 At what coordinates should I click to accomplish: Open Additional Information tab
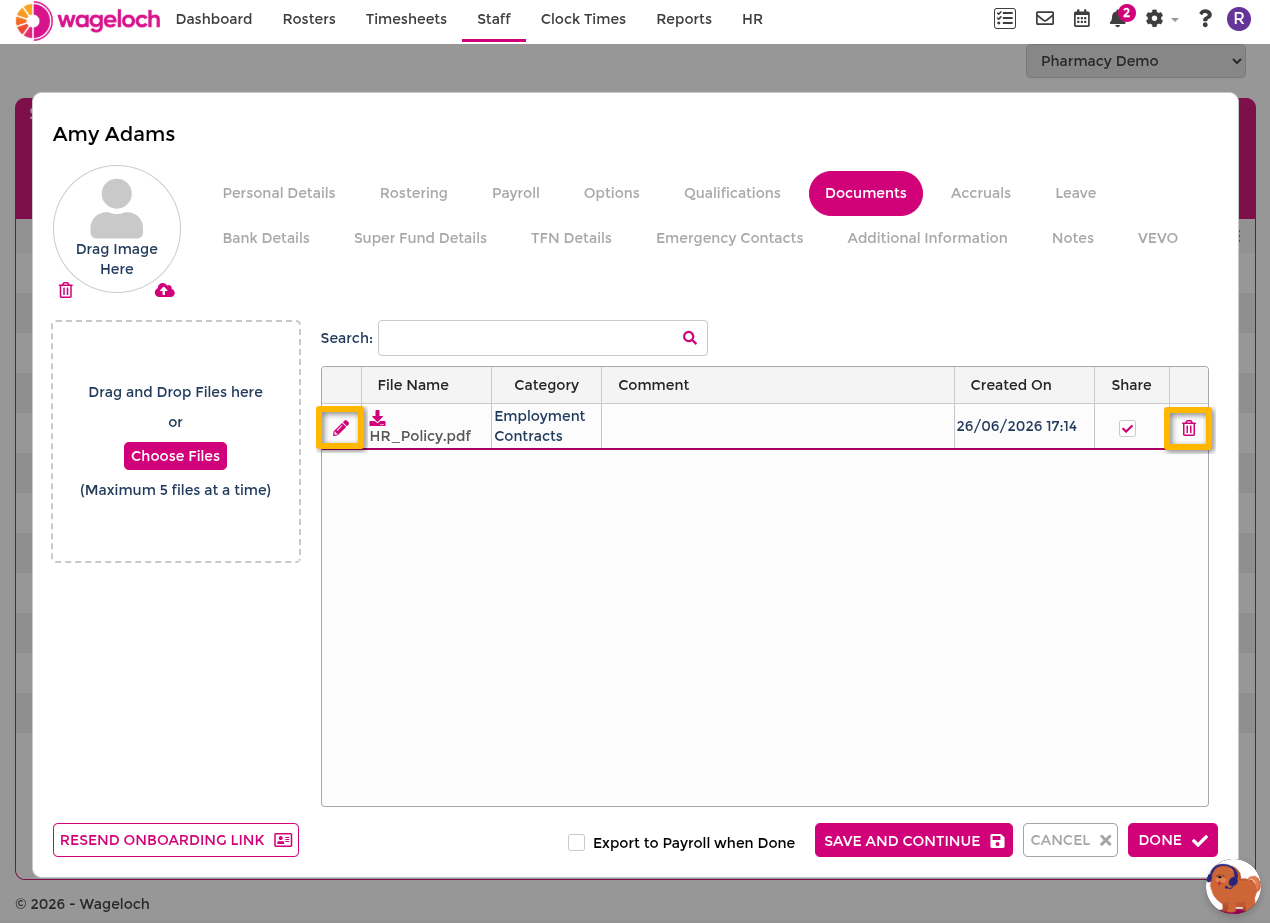pos(928,238)
